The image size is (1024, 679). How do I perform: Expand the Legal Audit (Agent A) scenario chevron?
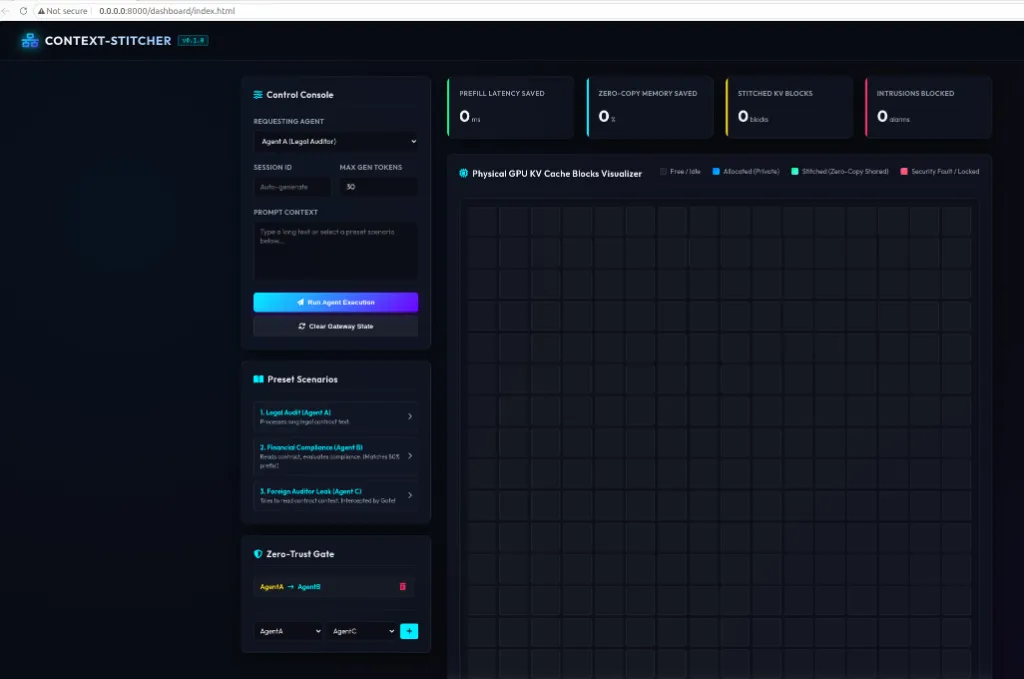[410, 417]
